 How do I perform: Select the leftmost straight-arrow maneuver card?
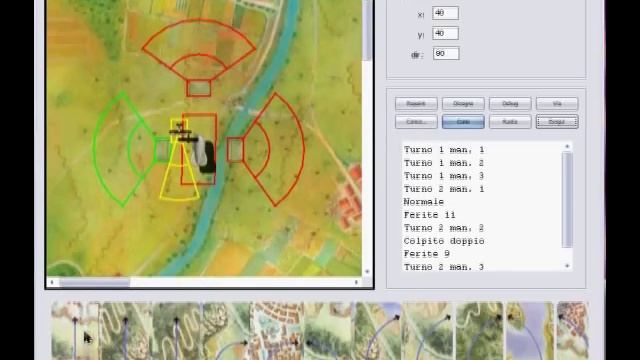pyautogui.click(x=75, y=331)
